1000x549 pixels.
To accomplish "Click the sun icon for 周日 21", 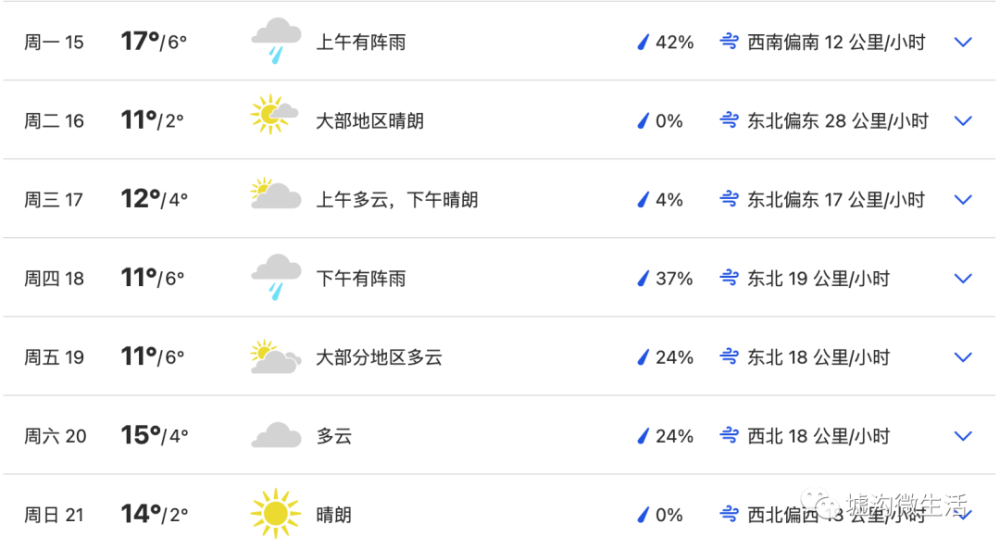I will [276, 513].
